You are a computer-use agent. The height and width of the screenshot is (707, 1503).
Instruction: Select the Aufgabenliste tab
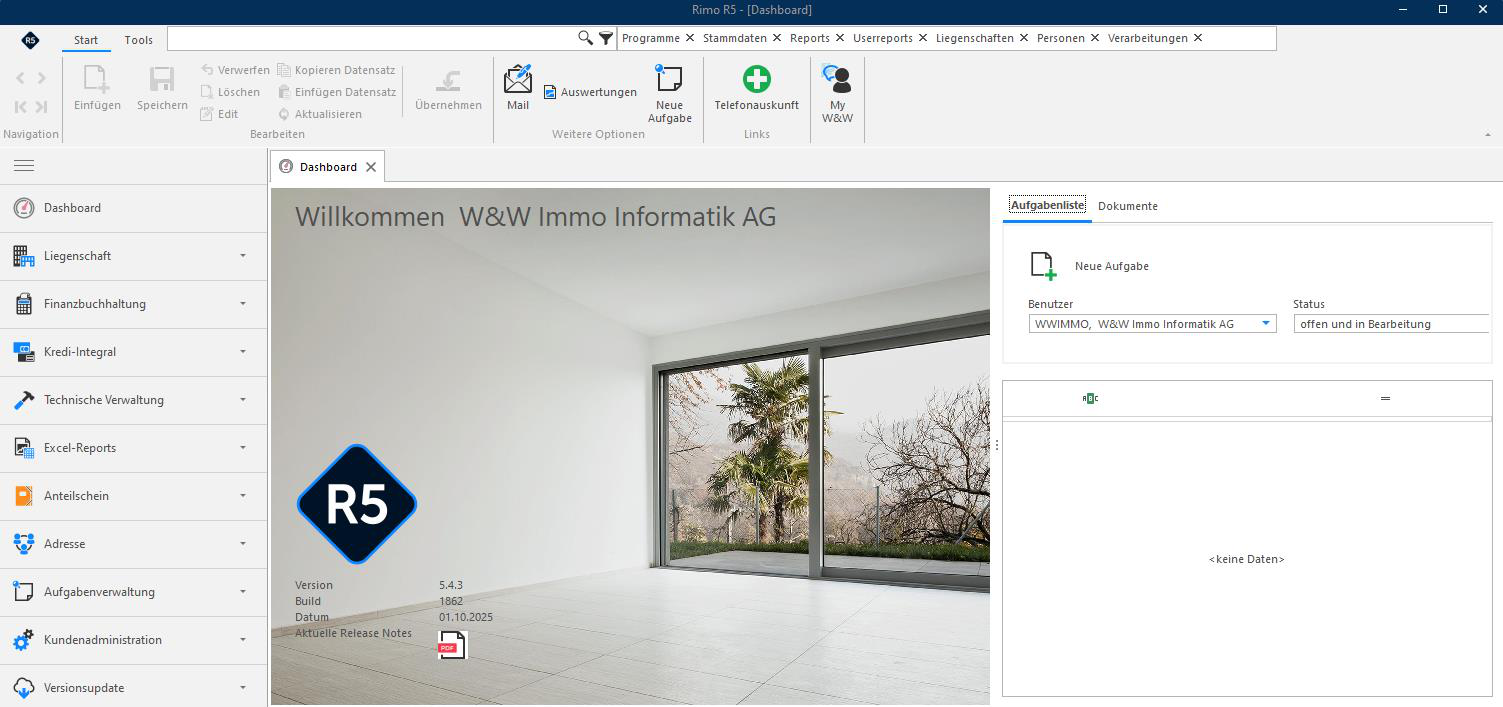point(1047,205)
